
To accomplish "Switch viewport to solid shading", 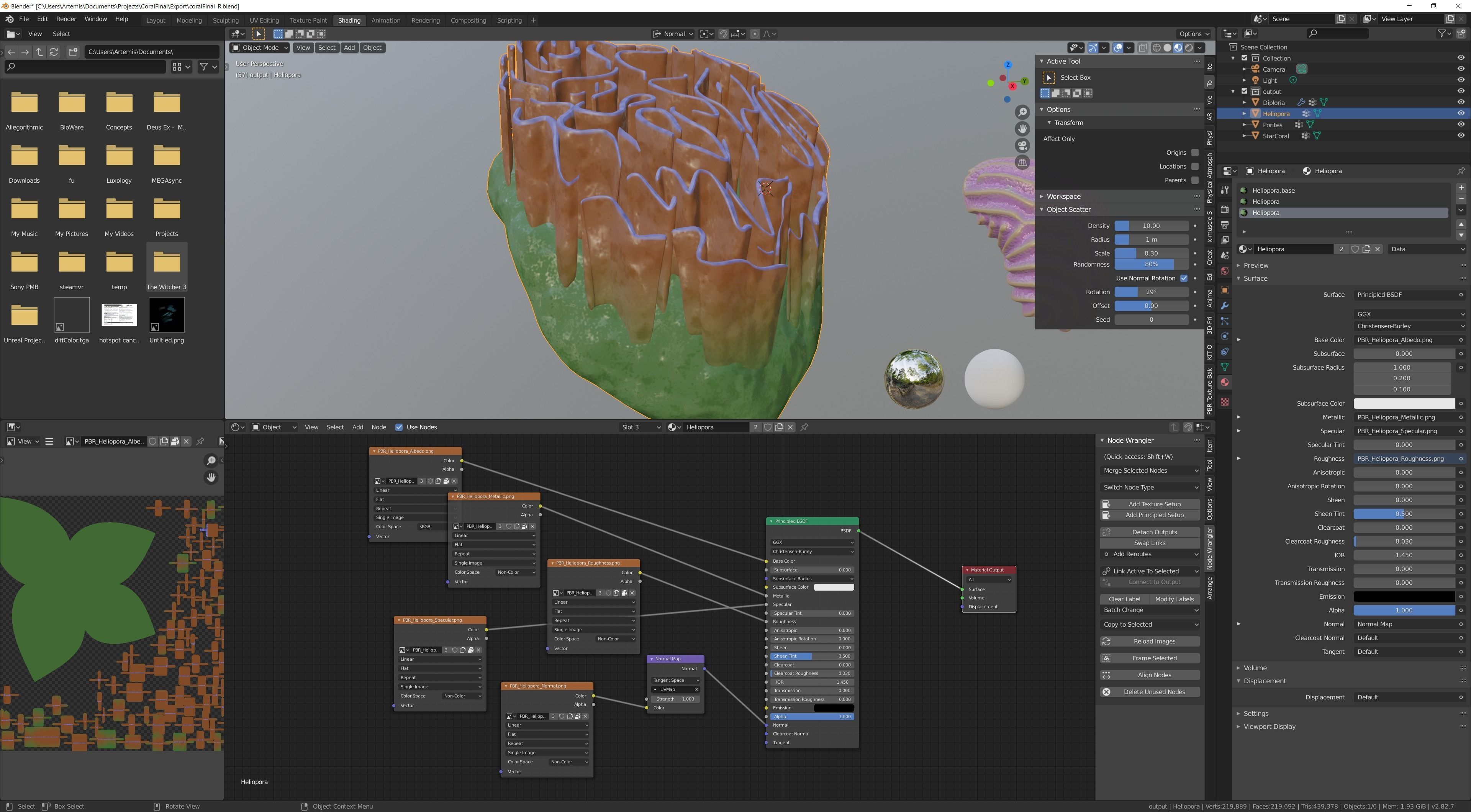I will [x=1167, y=48].
